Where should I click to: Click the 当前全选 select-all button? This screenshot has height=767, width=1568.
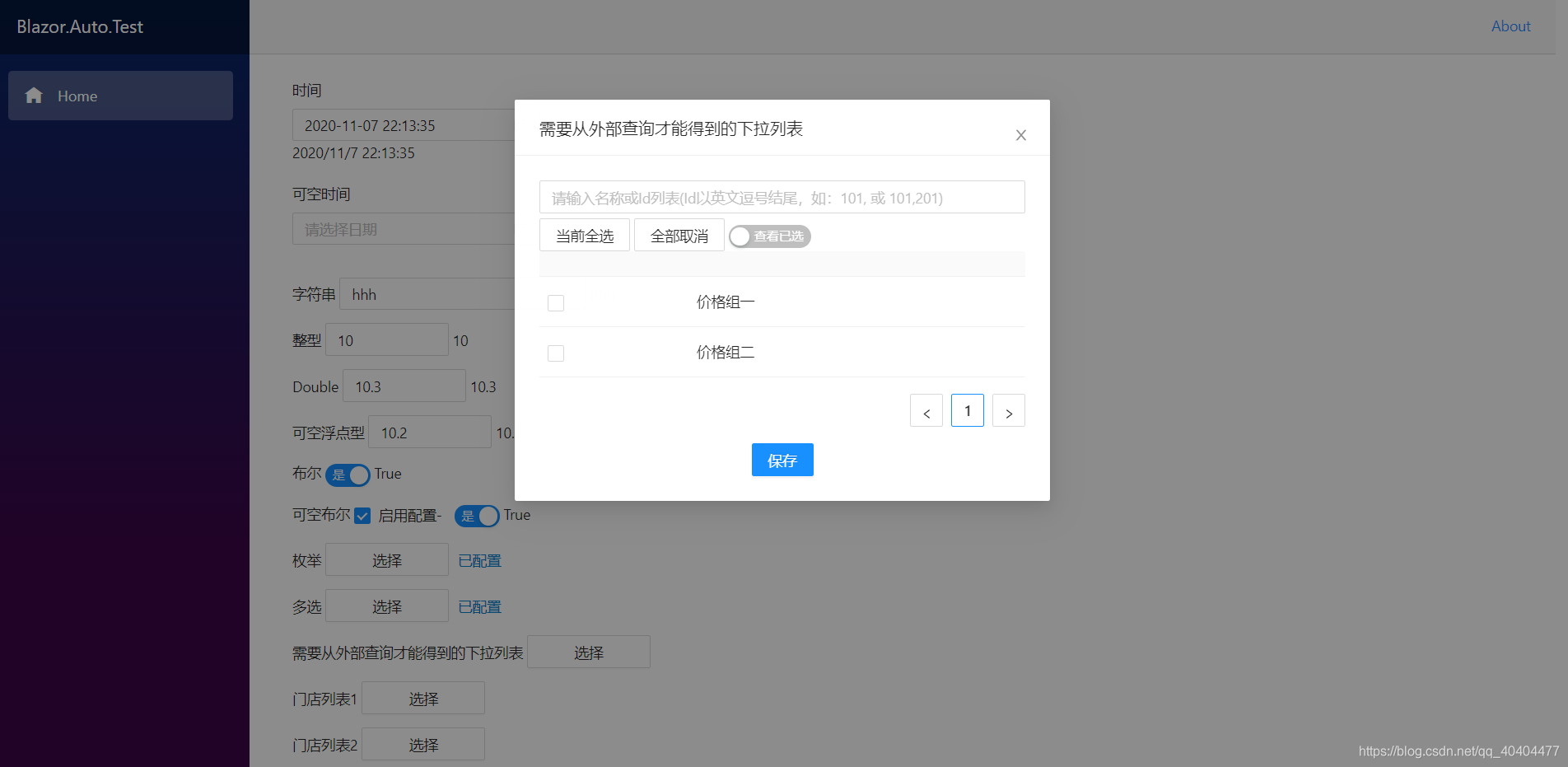point(584,235)
